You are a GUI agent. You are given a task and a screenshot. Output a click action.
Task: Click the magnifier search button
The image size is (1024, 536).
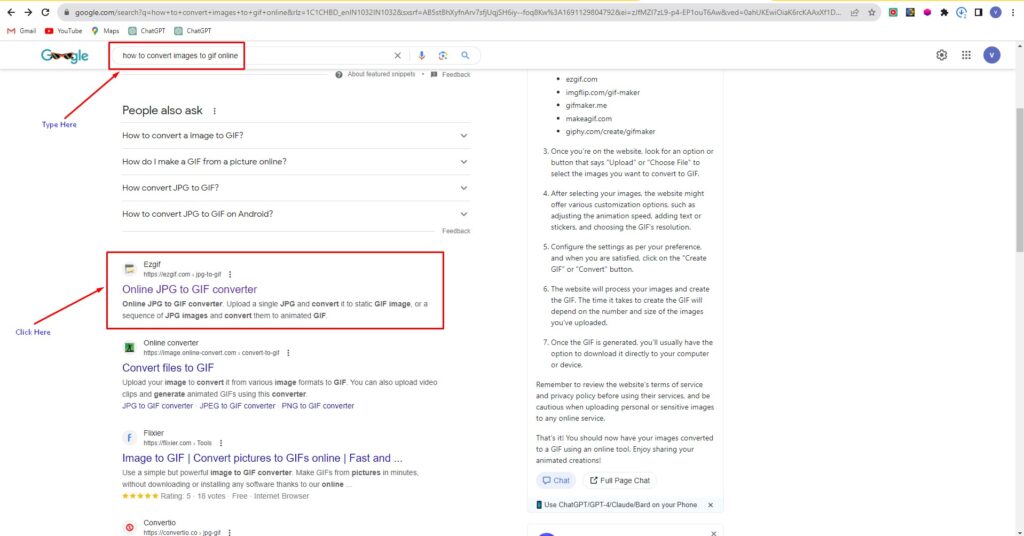465,56
